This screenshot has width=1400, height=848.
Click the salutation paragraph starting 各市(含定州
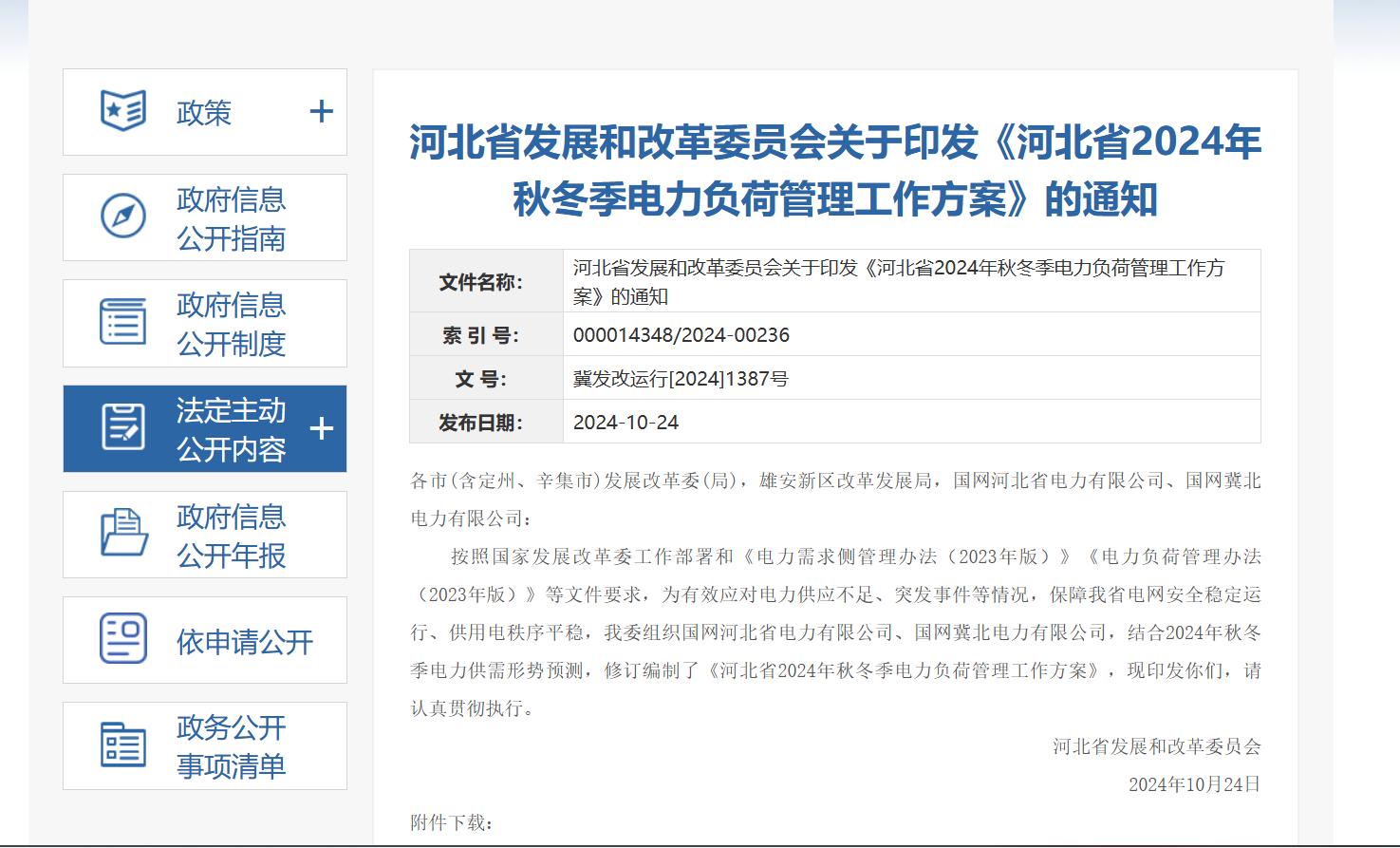pos(835,499)
